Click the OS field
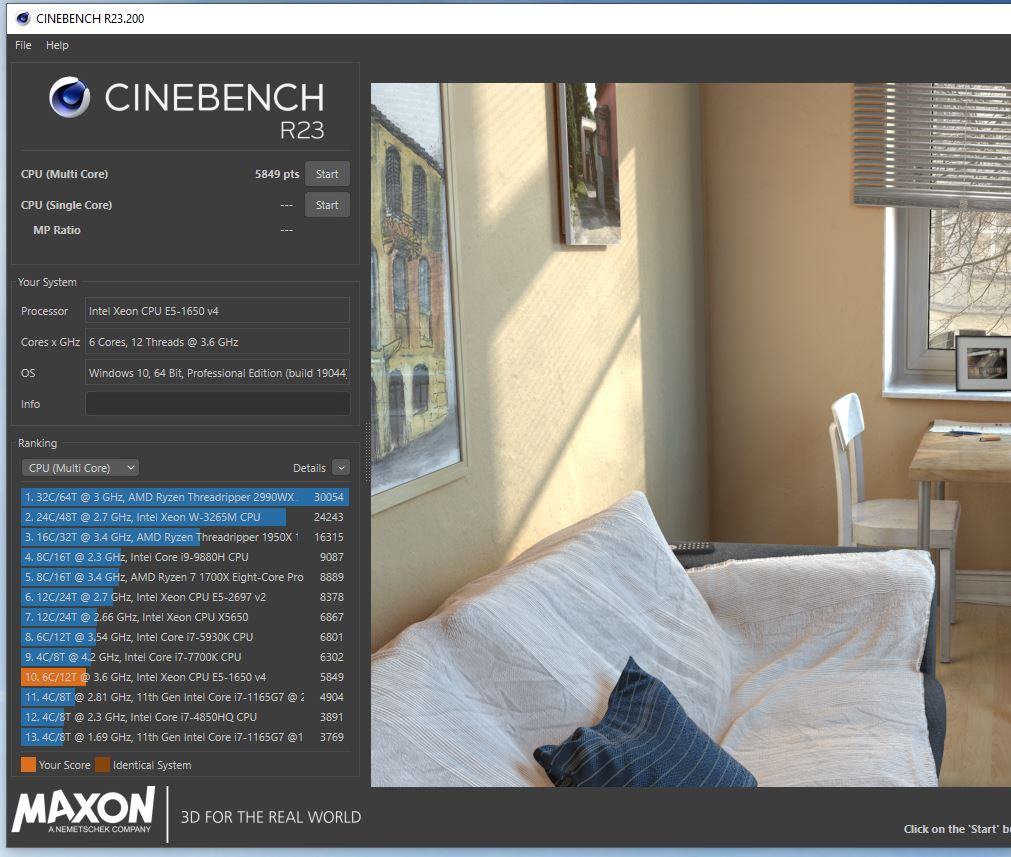Screen dimensions: 1011x857 pos(217,373)
